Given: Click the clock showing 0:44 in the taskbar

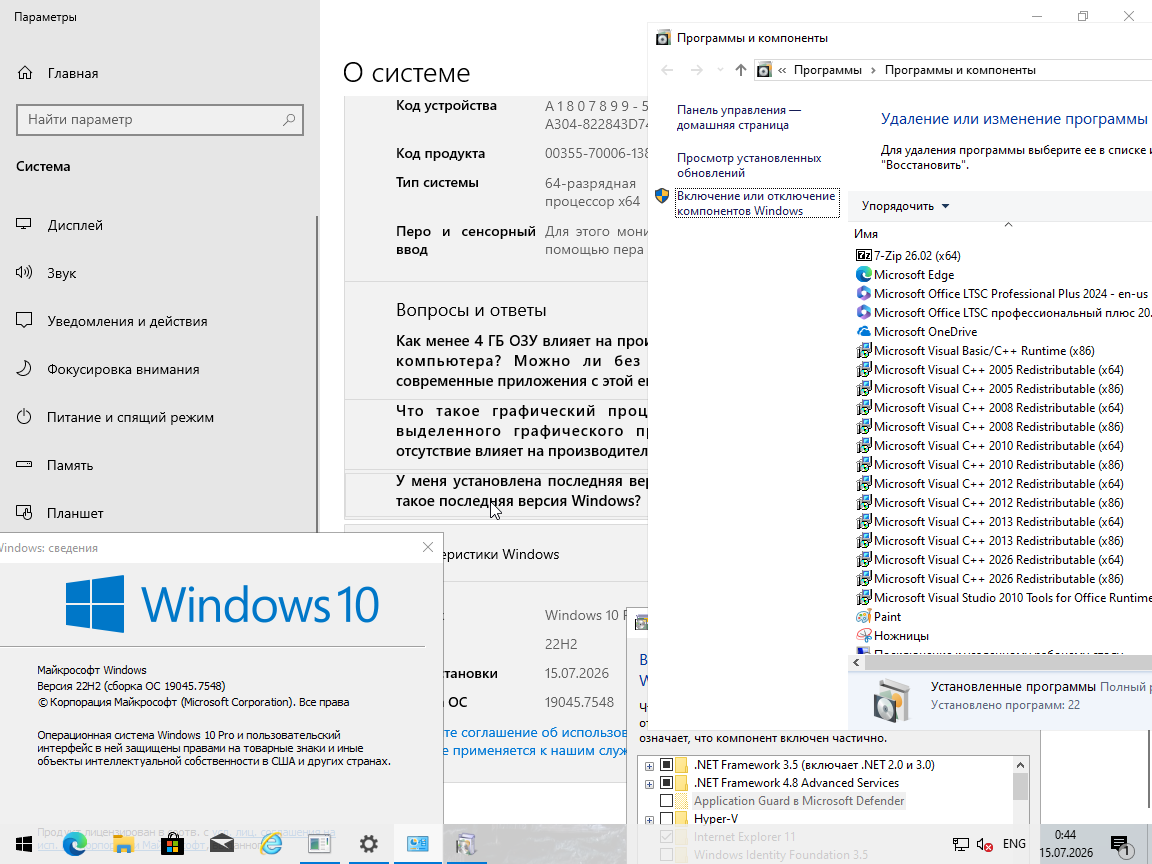Looking at the screenshot, I should (1065, 835).
